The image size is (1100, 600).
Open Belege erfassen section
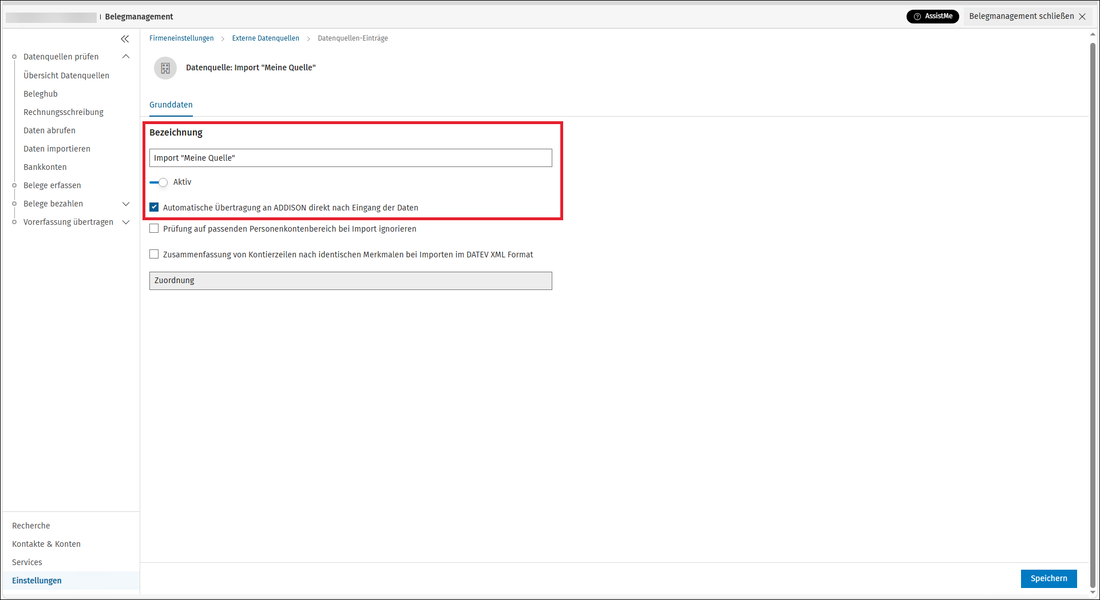coord(52,185)
